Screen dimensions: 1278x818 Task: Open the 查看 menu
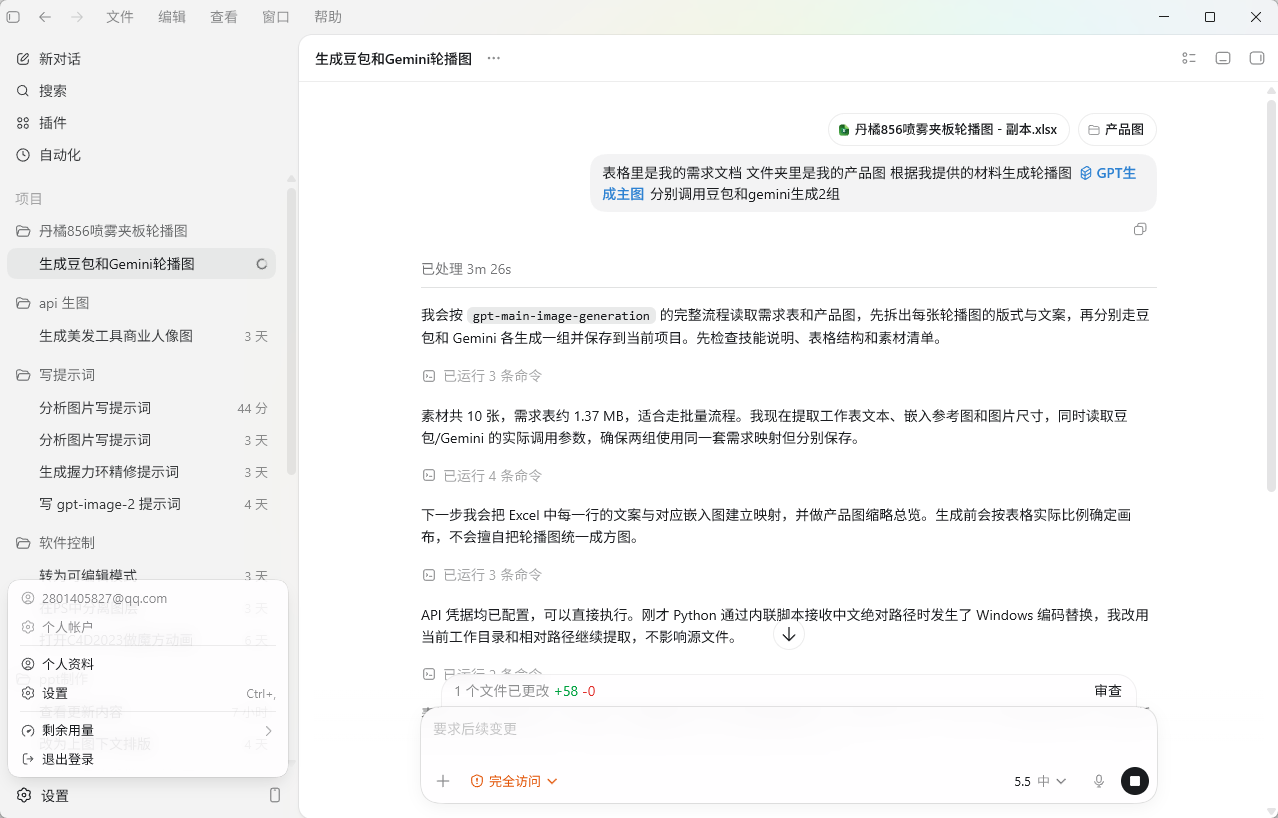pos(224,17)
